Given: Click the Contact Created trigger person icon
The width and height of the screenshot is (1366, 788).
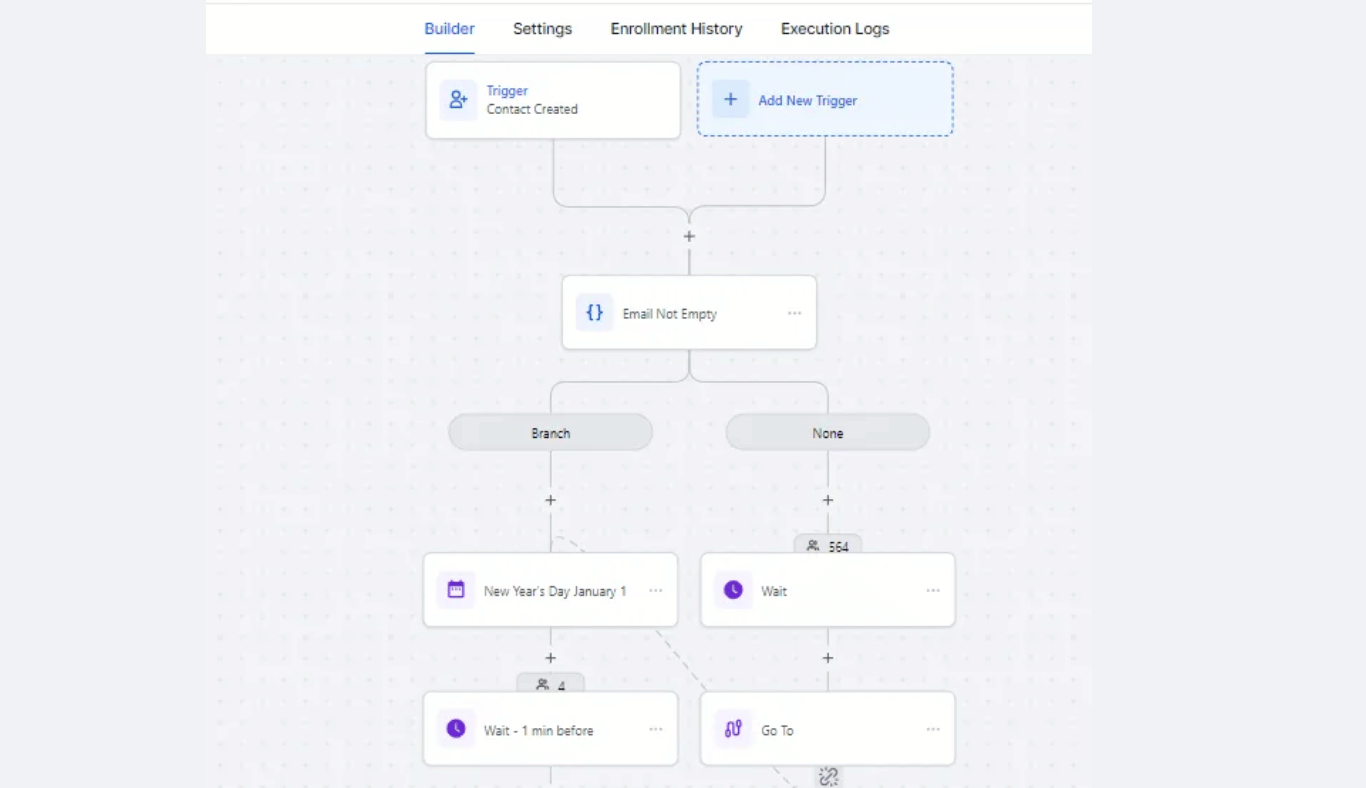Looking at the screenshot, I should click(458, 100).
